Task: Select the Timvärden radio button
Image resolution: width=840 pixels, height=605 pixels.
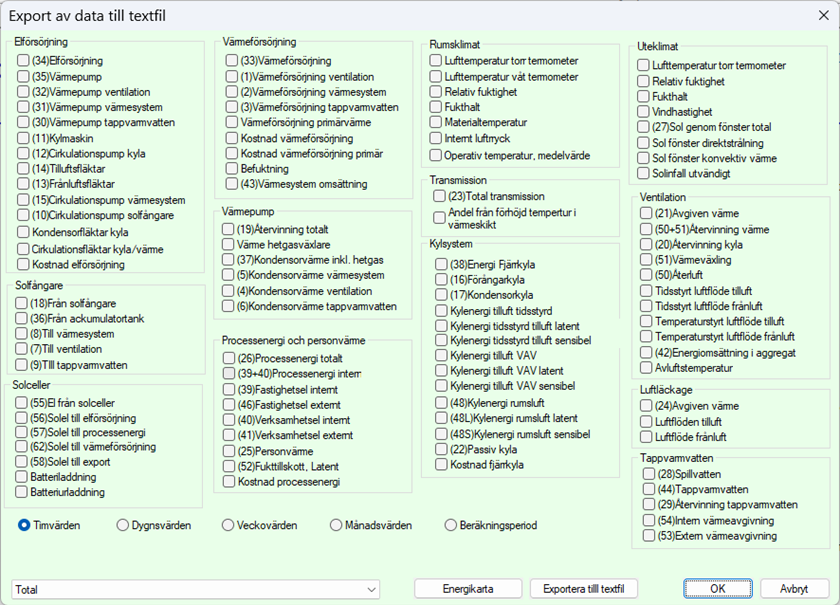Action: pyautogui.click(x=25, y=525)
